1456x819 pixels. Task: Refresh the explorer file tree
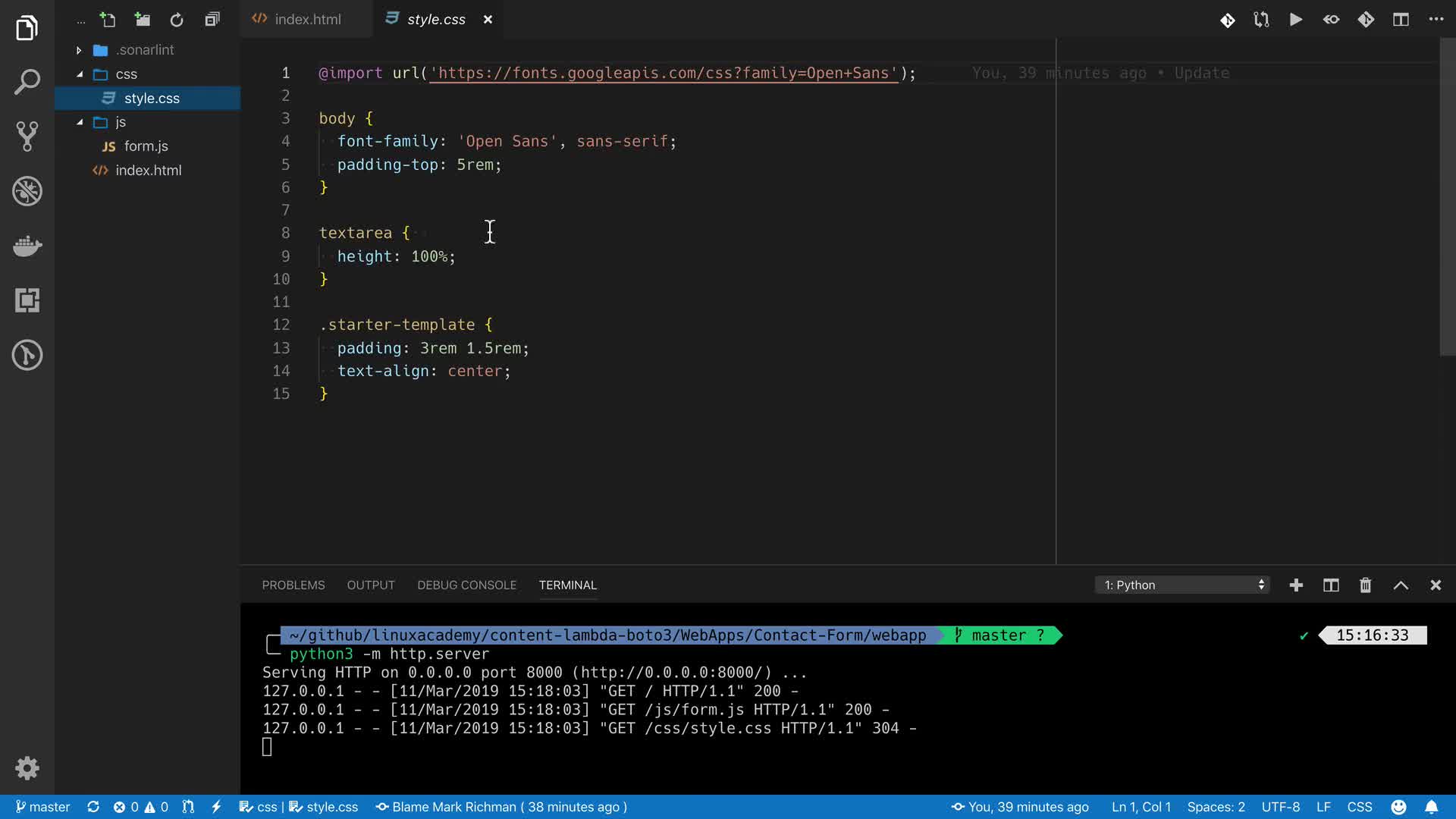point(177,20)
